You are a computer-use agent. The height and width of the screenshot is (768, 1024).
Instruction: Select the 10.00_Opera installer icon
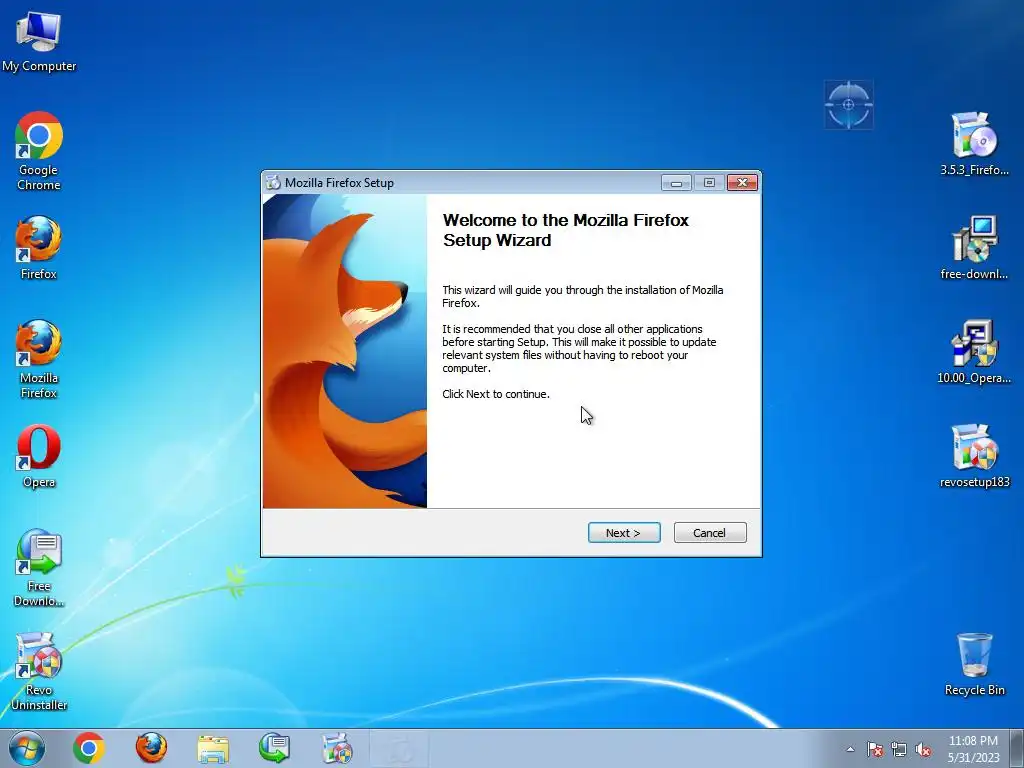click(974, 352)
